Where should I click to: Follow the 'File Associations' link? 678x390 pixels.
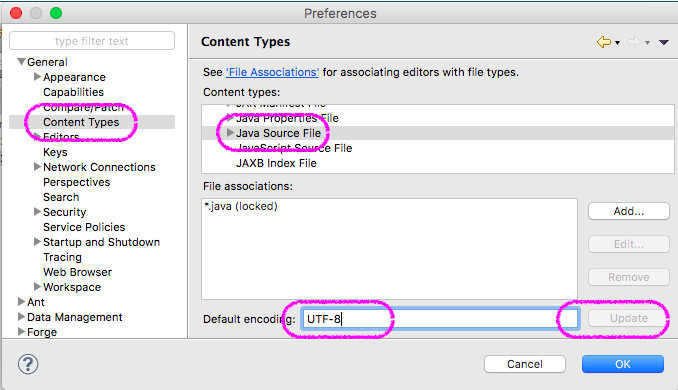pos(272,72)
